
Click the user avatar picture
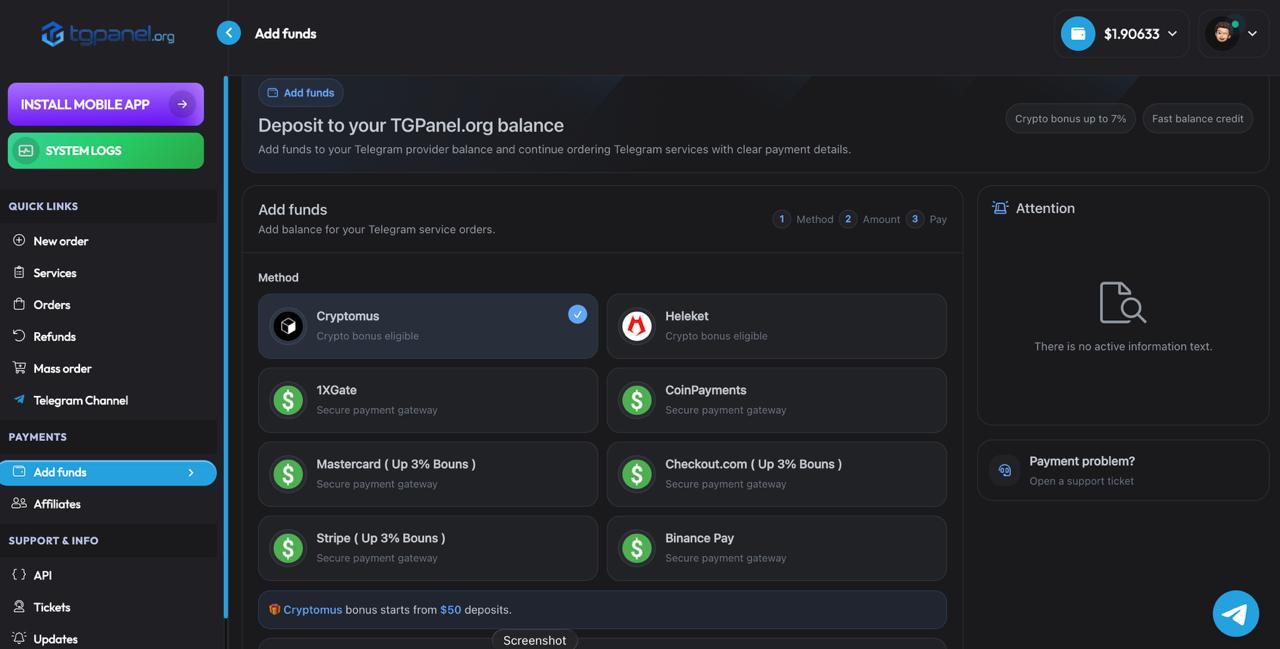(x=1222, y=34)
